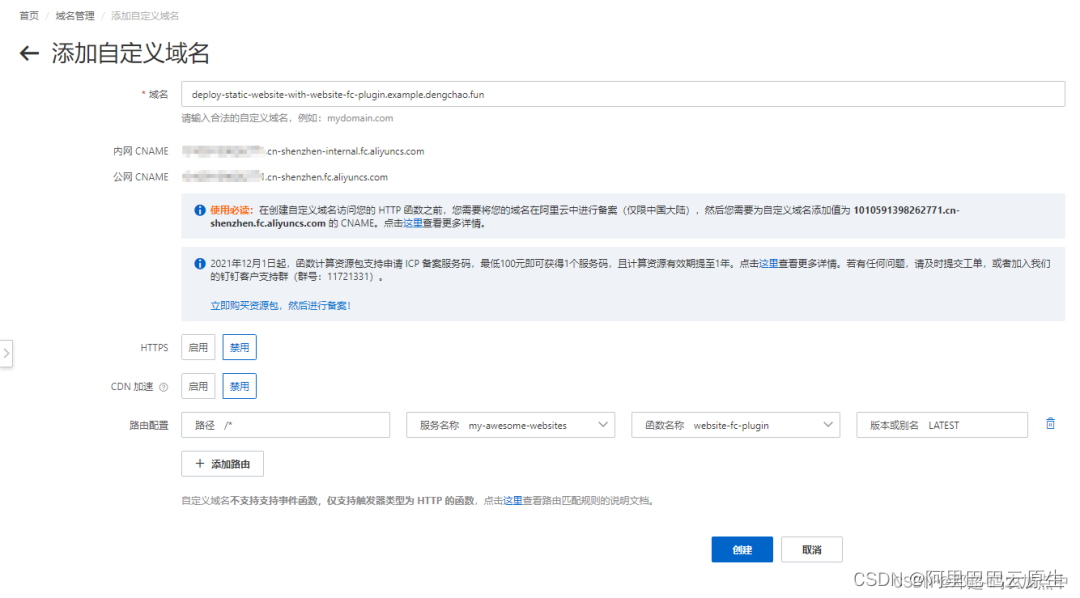Click the 取消 button to cancel

812,549
